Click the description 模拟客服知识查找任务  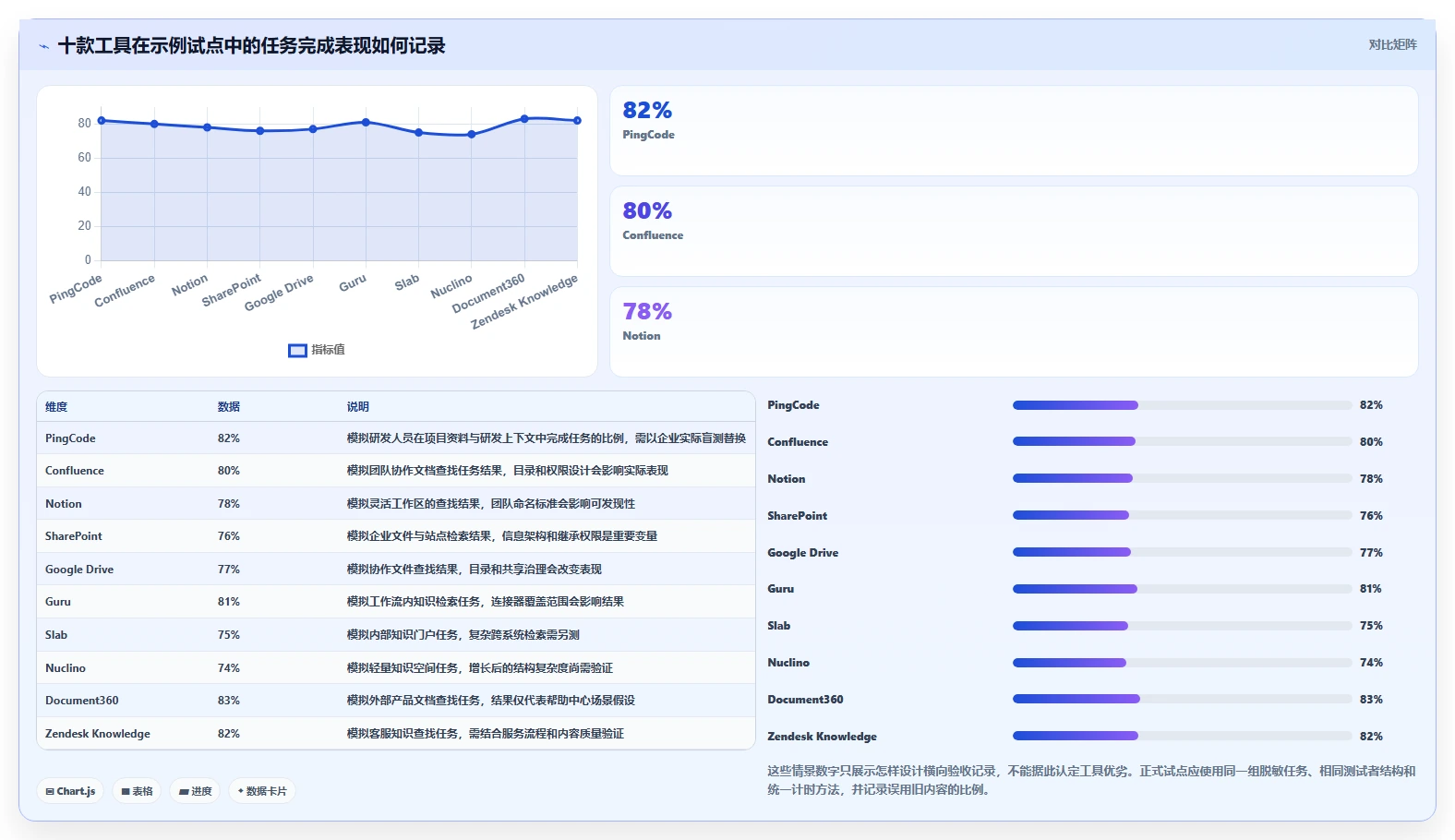486,734
